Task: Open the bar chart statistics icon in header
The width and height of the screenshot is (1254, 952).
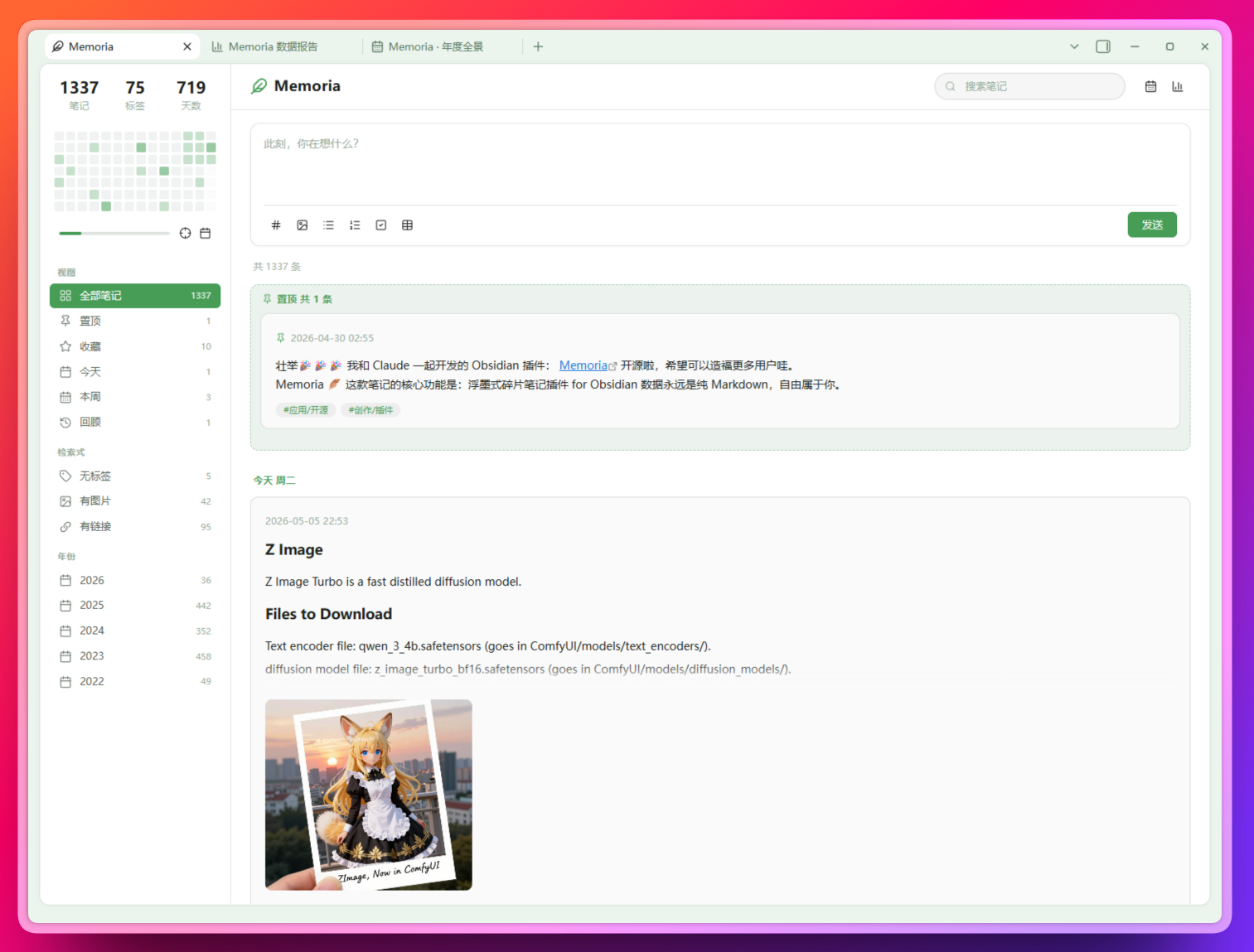Action: pyautogui.click(x=1177, y=86)
